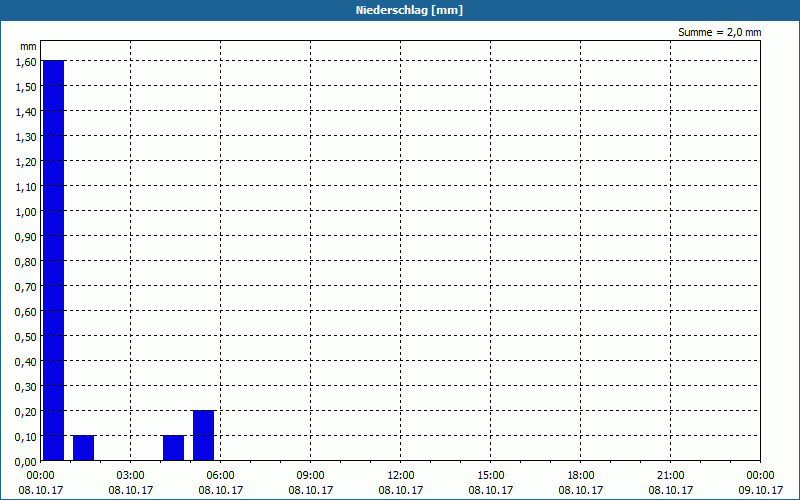Click the 0,80 y-axis value

click(26, 261)
